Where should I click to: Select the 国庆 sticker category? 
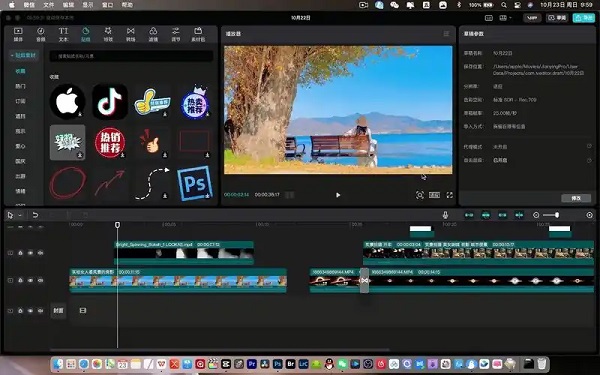pyautogui.click(x=20, y=161)
